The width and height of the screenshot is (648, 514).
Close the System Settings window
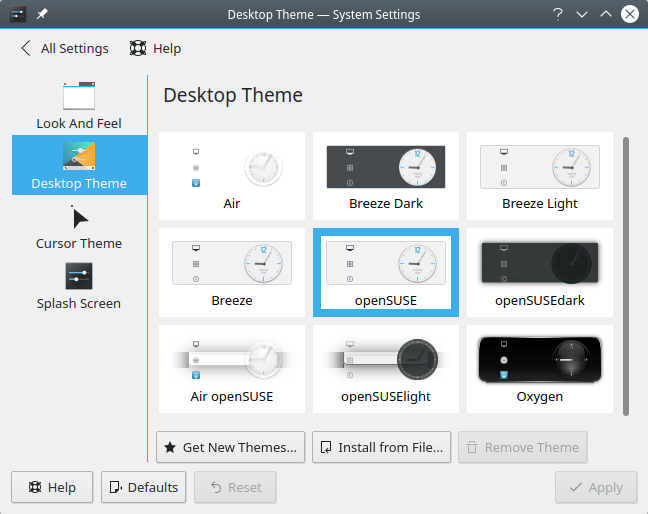630,14
